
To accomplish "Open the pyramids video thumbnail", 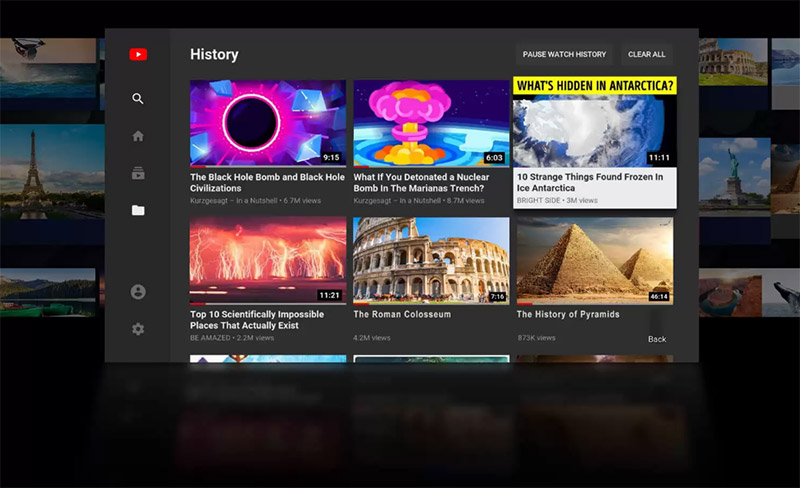I will coord(595,260).
